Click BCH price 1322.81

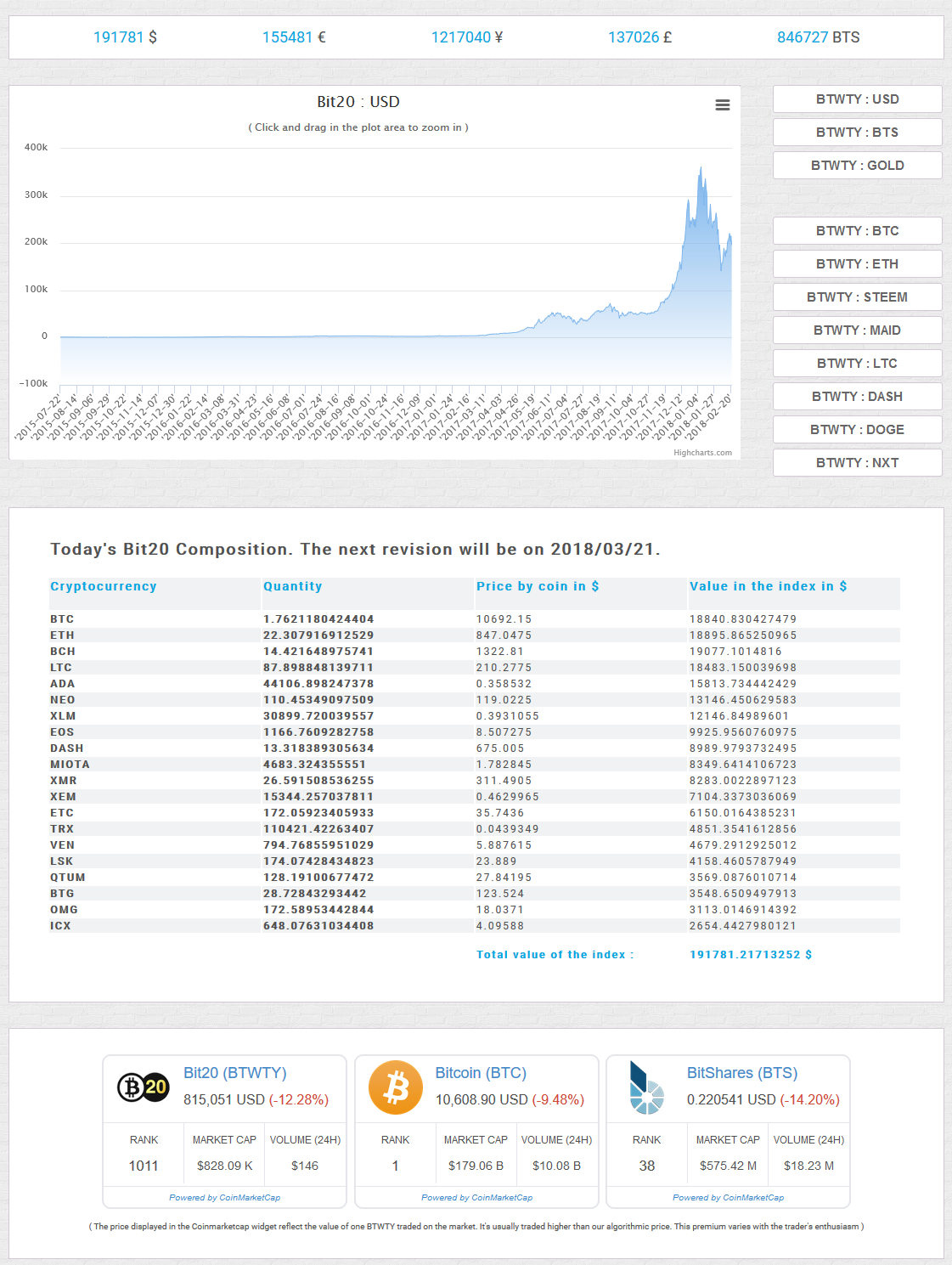pos(500,652)
